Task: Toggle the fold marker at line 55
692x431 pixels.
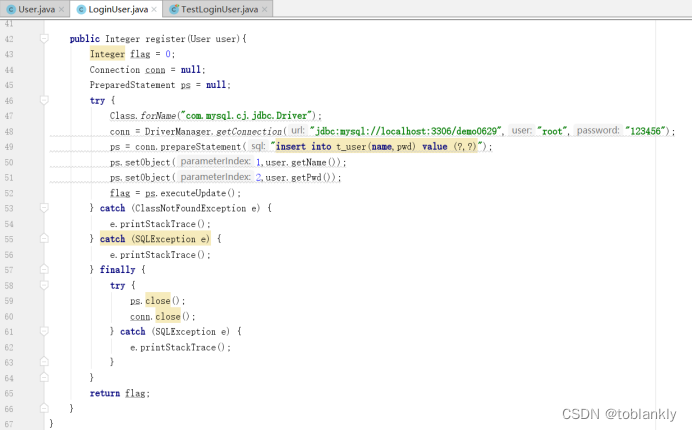Action: coord(44,239)
